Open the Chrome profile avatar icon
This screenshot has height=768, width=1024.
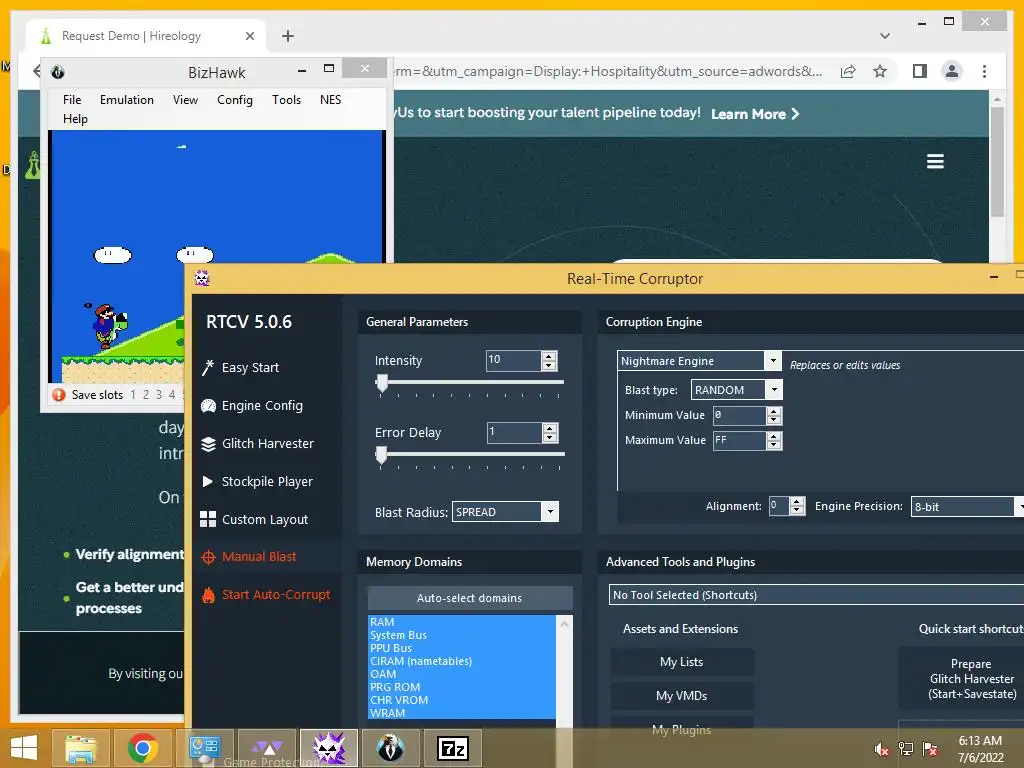coord(952,71)
